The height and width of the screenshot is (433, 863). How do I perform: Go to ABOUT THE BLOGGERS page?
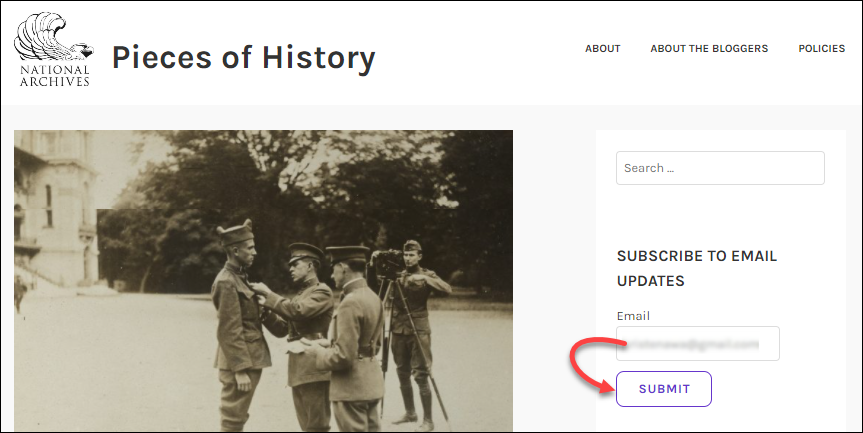[x=709, y=48]
